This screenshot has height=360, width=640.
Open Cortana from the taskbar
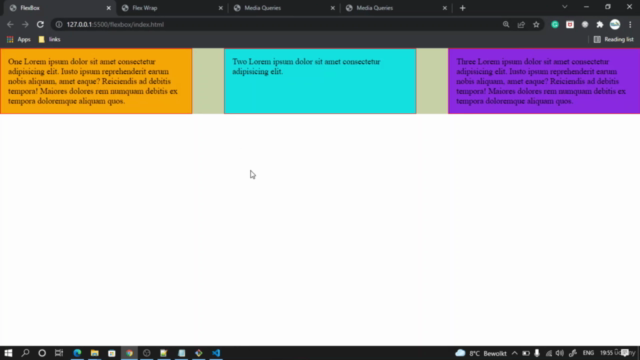pyautogui.click(x=42, y=353)
